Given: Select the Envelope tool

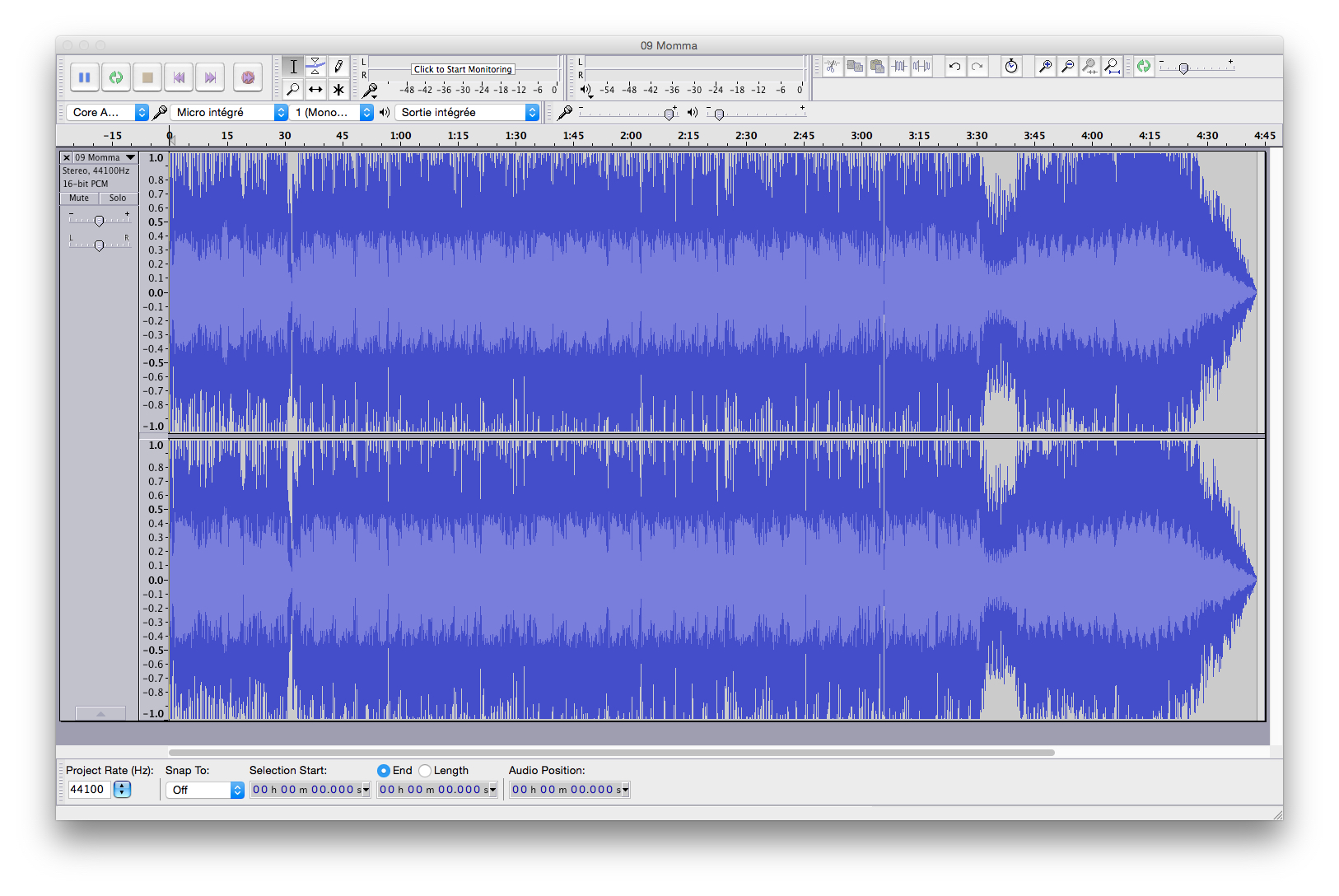Looking at the screenshot, I should [315, 66].
